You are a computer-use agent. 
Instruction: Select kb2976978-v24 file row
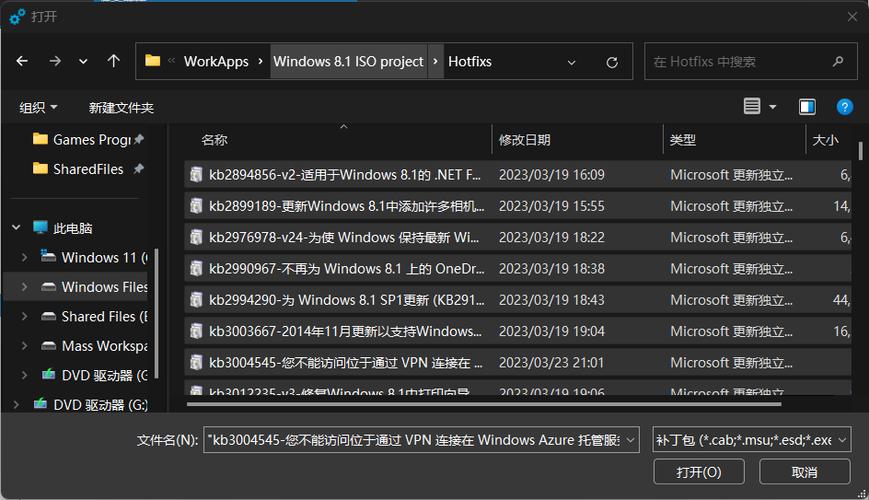(518, 237)
